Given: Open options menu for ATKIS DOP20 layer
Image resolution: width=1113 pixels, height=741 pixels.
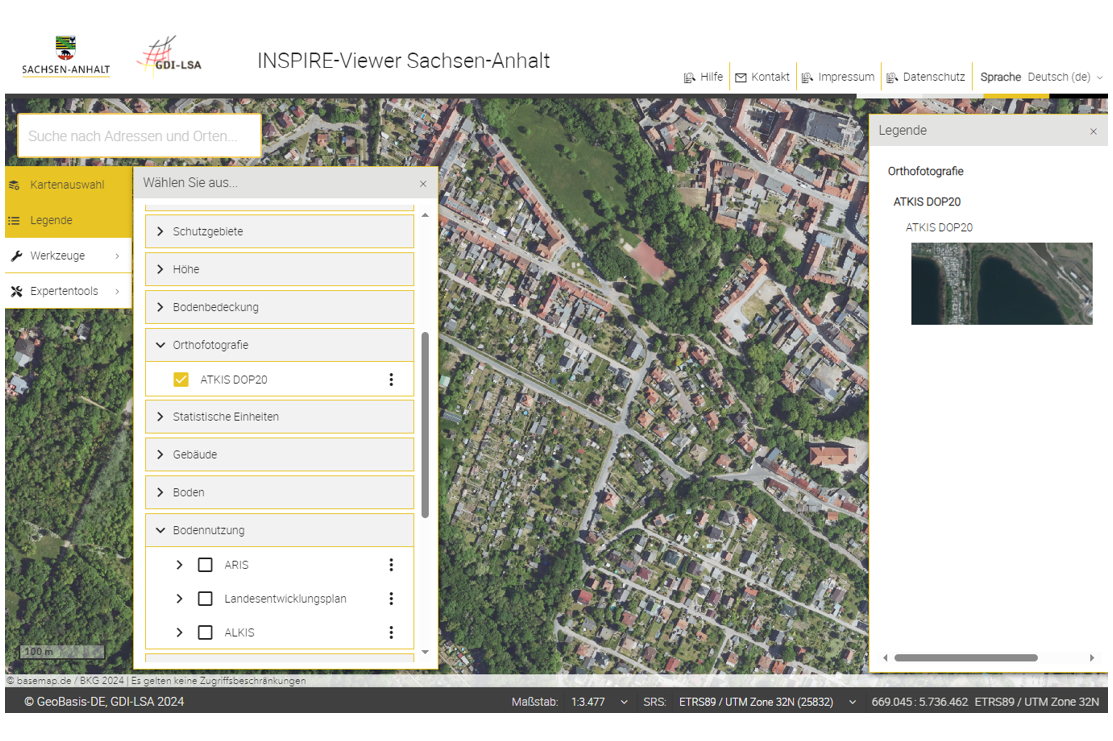Looking at the screenshot, I should 391,380.
